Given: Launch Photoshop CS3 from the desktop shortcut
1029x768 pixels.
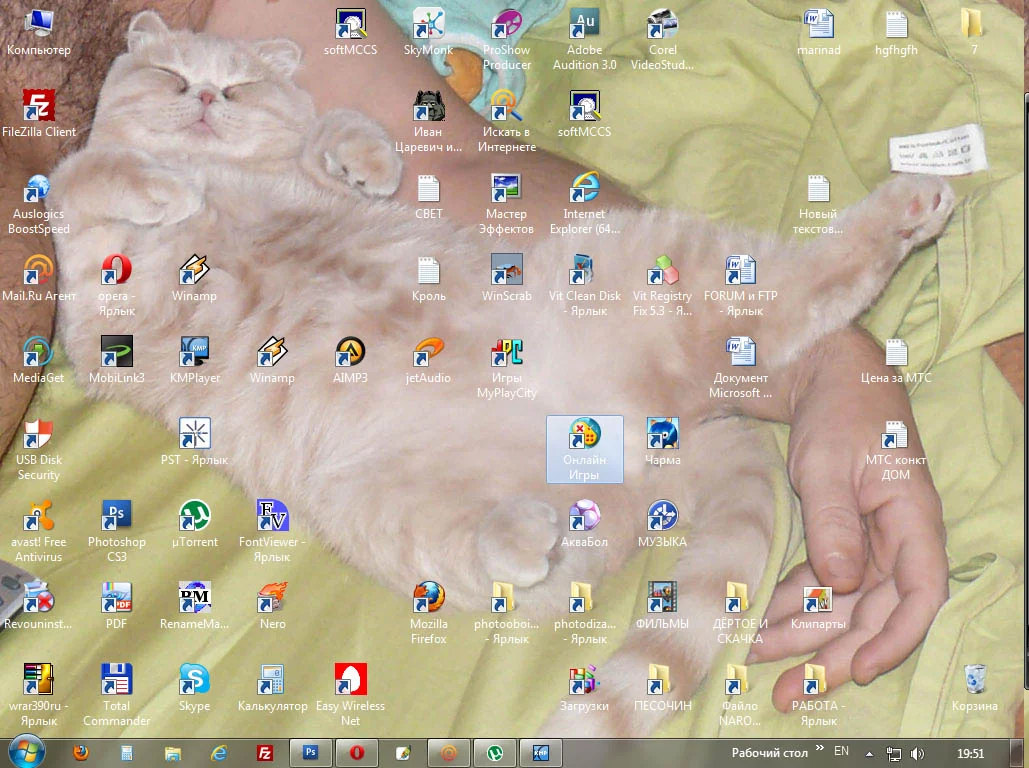Looking at the screenshot, I should pos(116,532).
